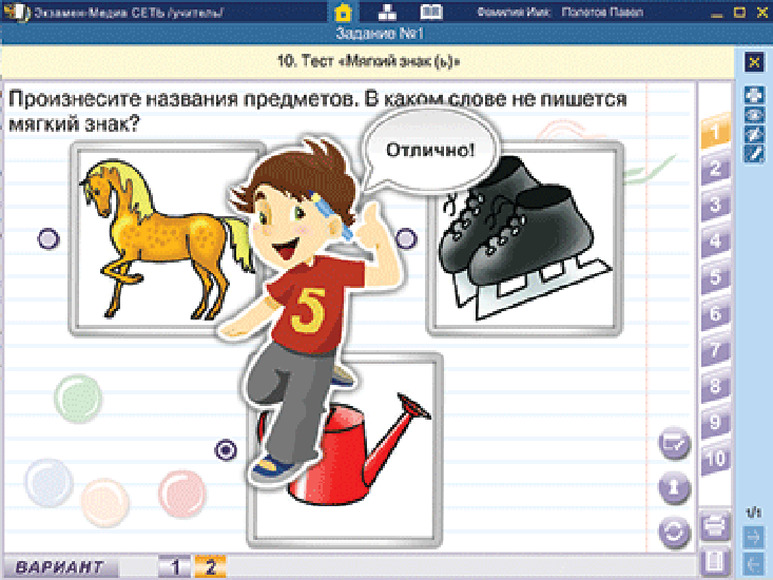The width and height of the screenshot is (773, 580).
Task: Open the notebook icon below the printer
Action: [x=715, y=562]
